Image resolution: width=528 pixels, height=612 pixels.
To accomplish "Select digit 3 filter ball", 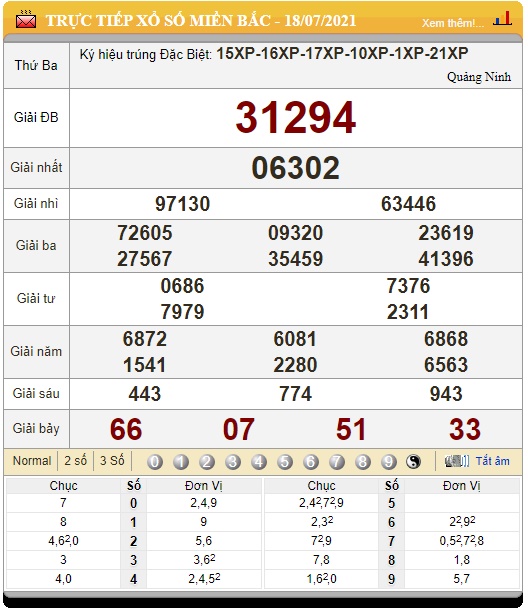I will pyautogui.click(x=233, y=462).
